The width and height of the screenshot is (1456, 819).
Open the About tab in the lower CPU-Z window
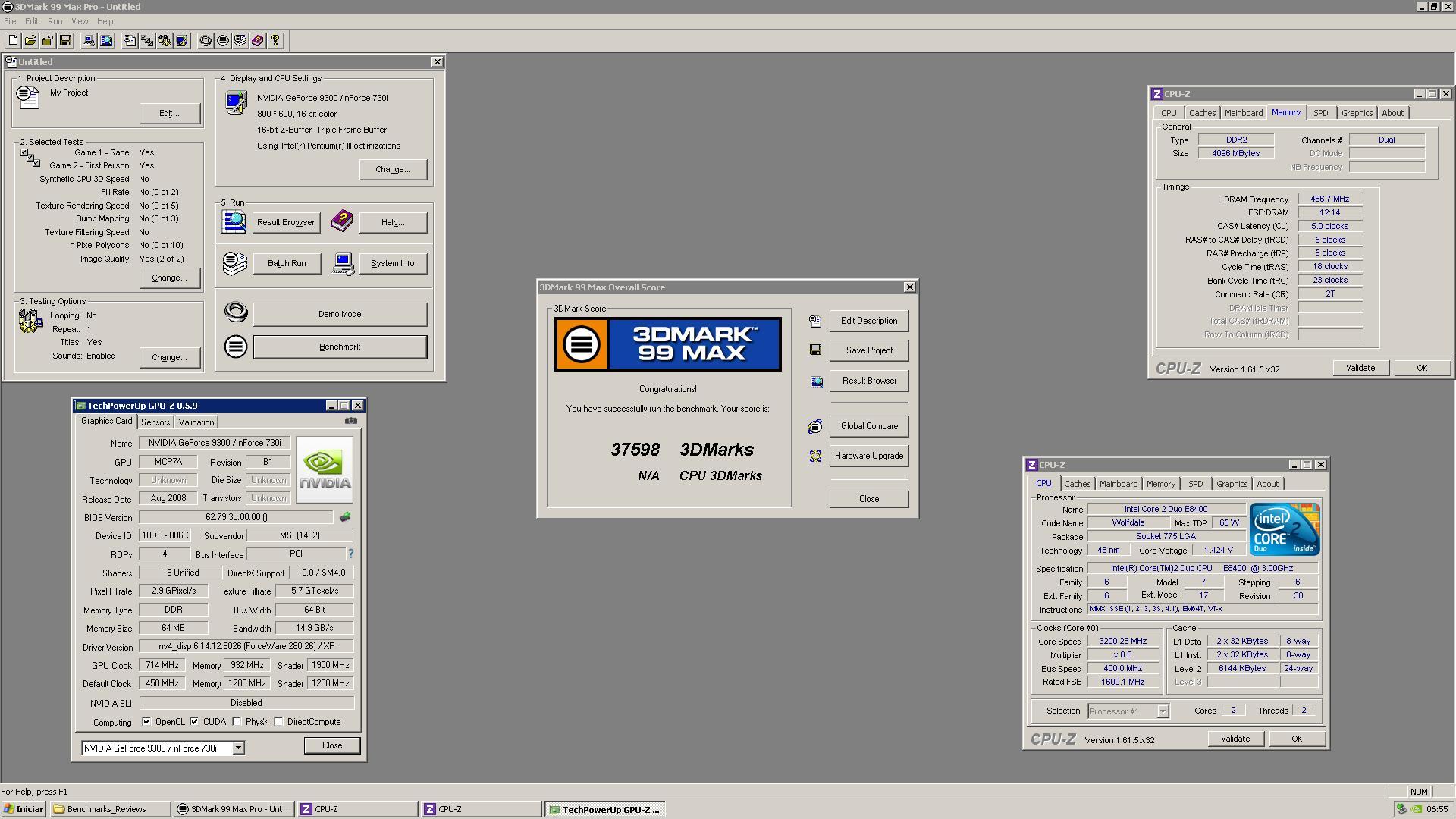pyautogui.click(x=1267, y=484)
